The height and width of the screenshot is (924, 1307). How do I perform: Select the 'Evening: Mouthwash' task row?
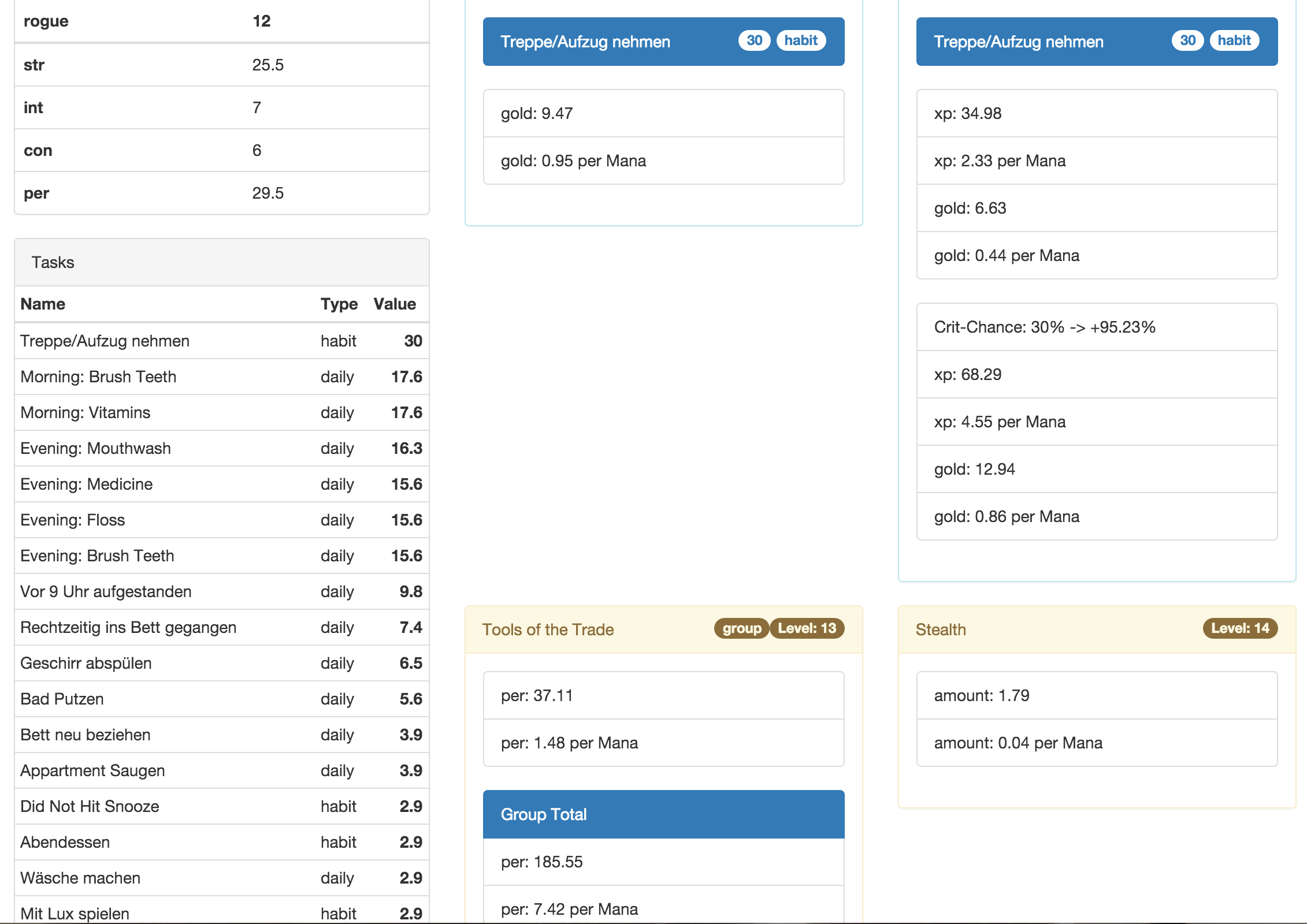click(222, 448)
